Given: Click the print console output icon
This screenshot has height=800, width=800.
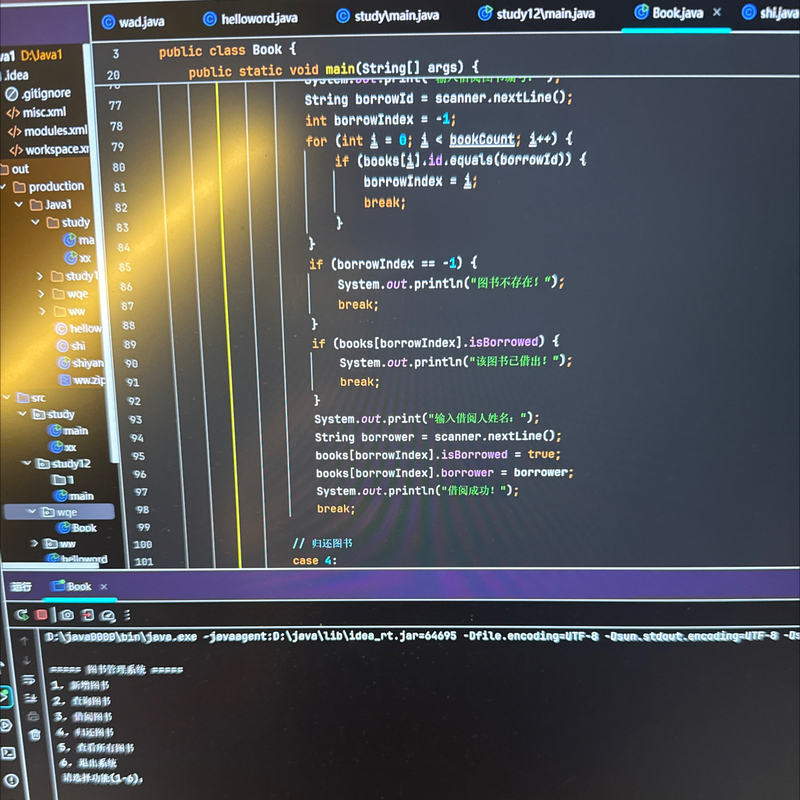Looking at the screenshot, I should (33, 716).
